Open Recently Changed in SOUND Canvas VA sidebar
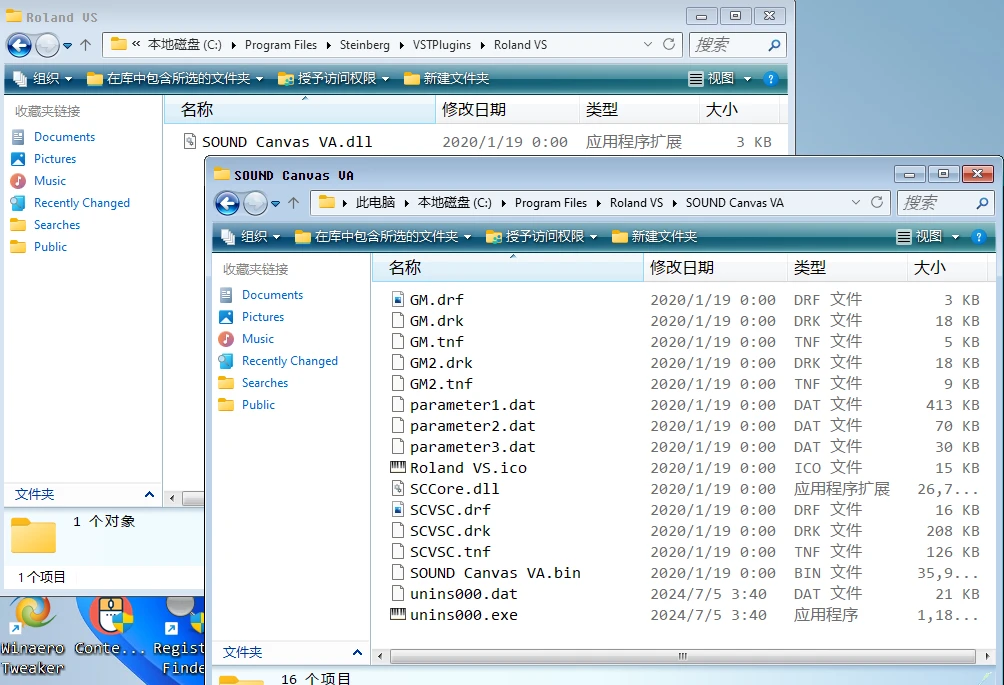Image resolution: width=1004 pixels, height=685 pixels. [289, 361]
